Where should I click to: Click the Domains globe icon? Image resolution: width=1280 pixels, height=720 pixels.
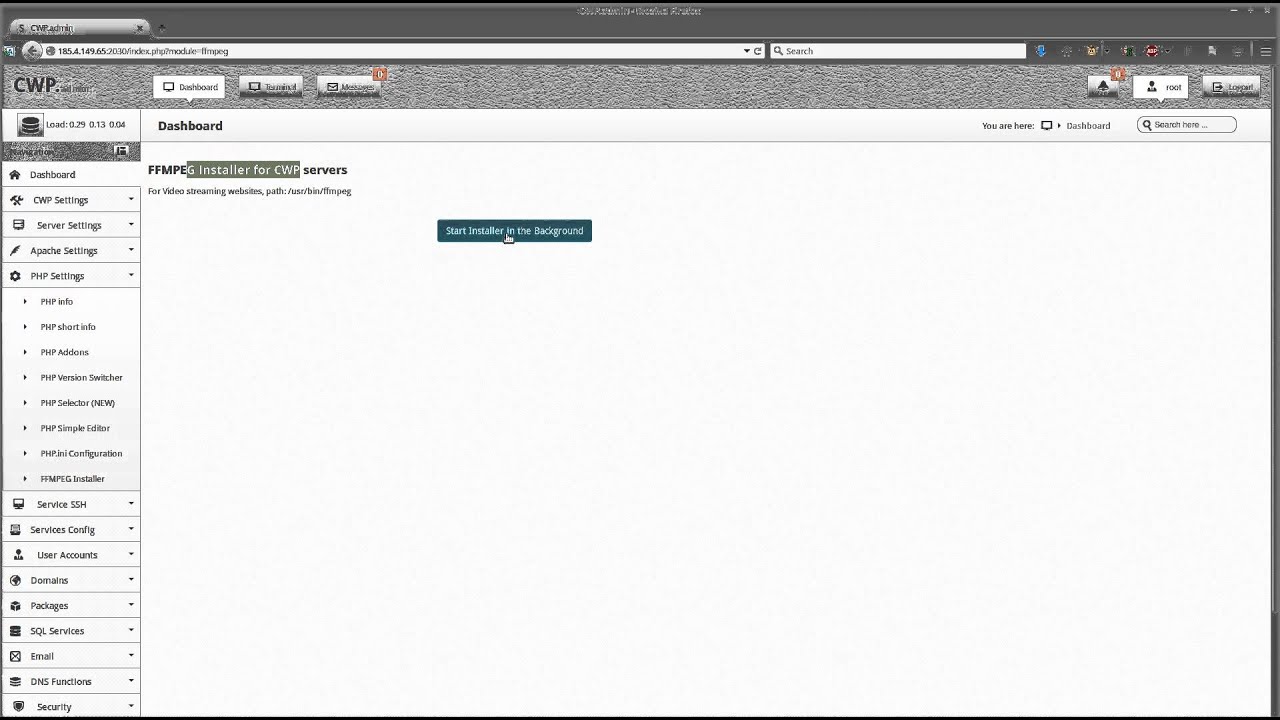15,580
